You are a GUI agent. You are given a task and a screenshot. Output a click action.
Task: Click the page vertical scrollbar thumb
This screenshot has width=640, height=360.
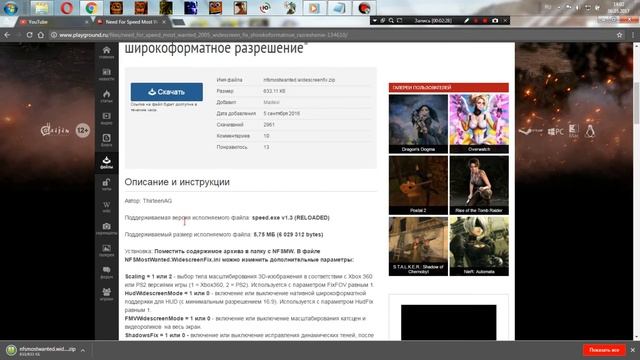[636, 102]
